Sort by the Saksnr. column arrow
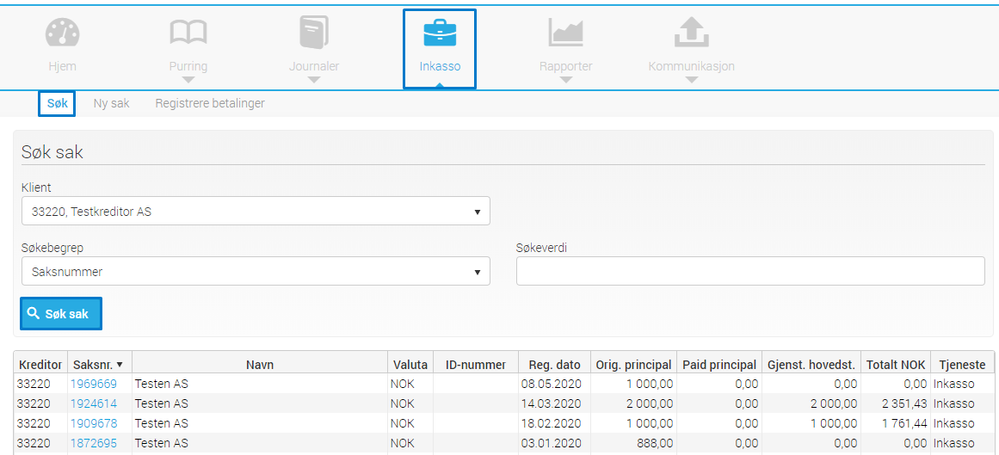Image resolution: width=999 pixels, height=455 pixels. (x=120, y=365)
